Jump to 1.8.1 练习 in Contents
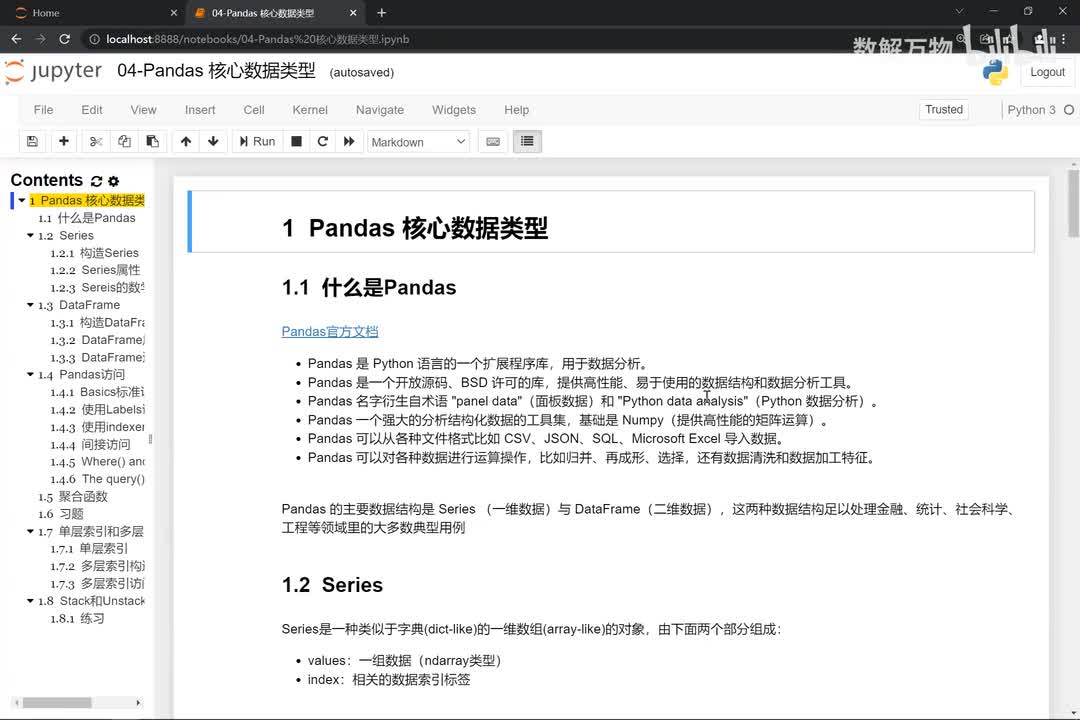The height and width of the screenshot is (720, 1080). (77, 618)
